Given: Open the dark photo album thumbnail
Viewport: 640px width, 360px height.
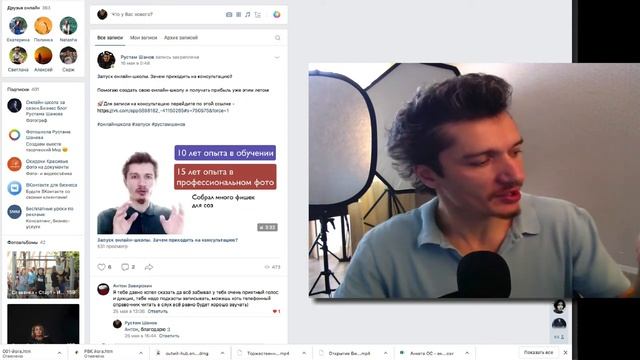Looking at the screenshot, I should coord(43,324).
